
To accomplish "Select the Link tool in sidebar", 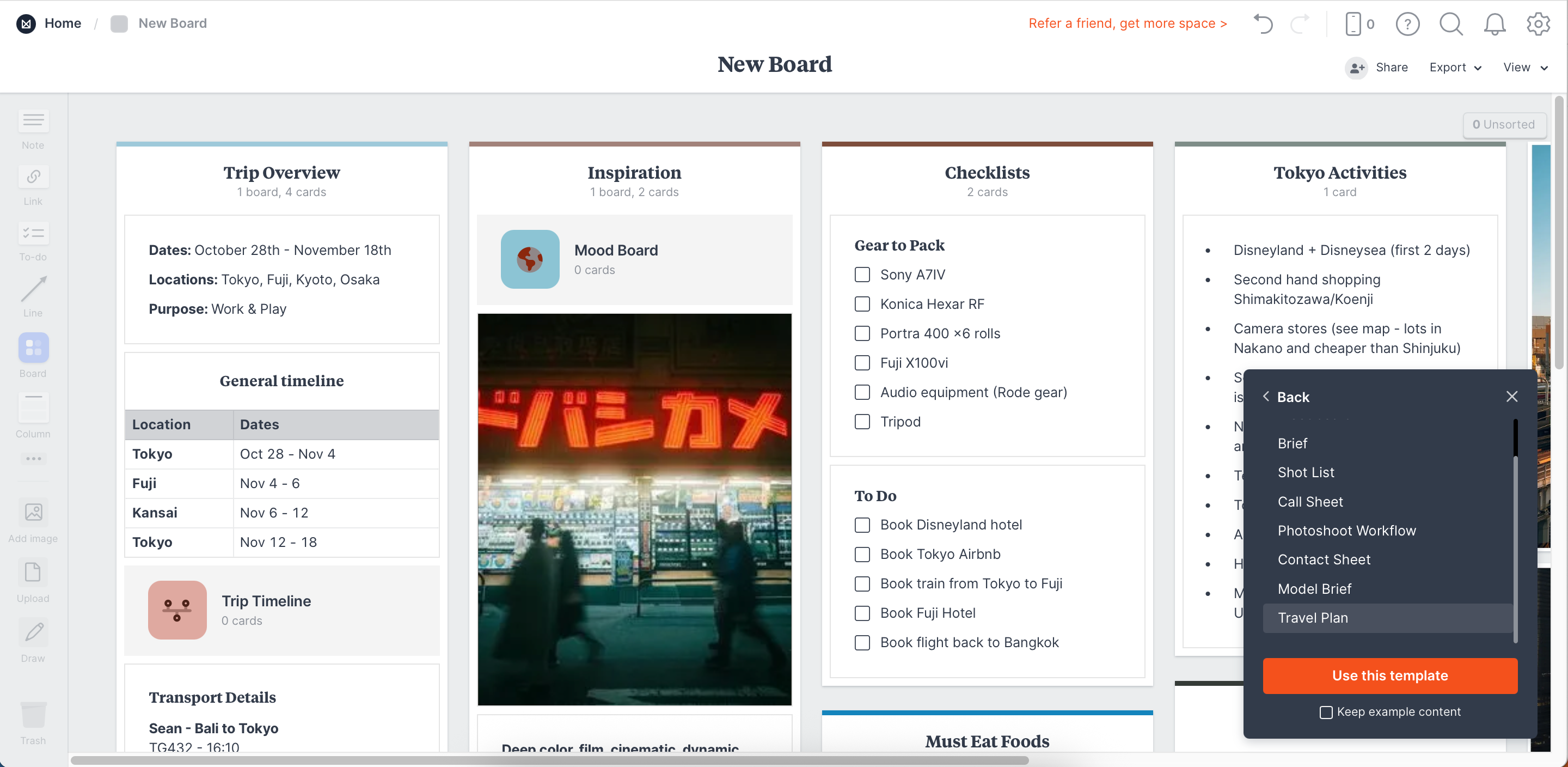I will pyautogui.click(x=33, y=176).
